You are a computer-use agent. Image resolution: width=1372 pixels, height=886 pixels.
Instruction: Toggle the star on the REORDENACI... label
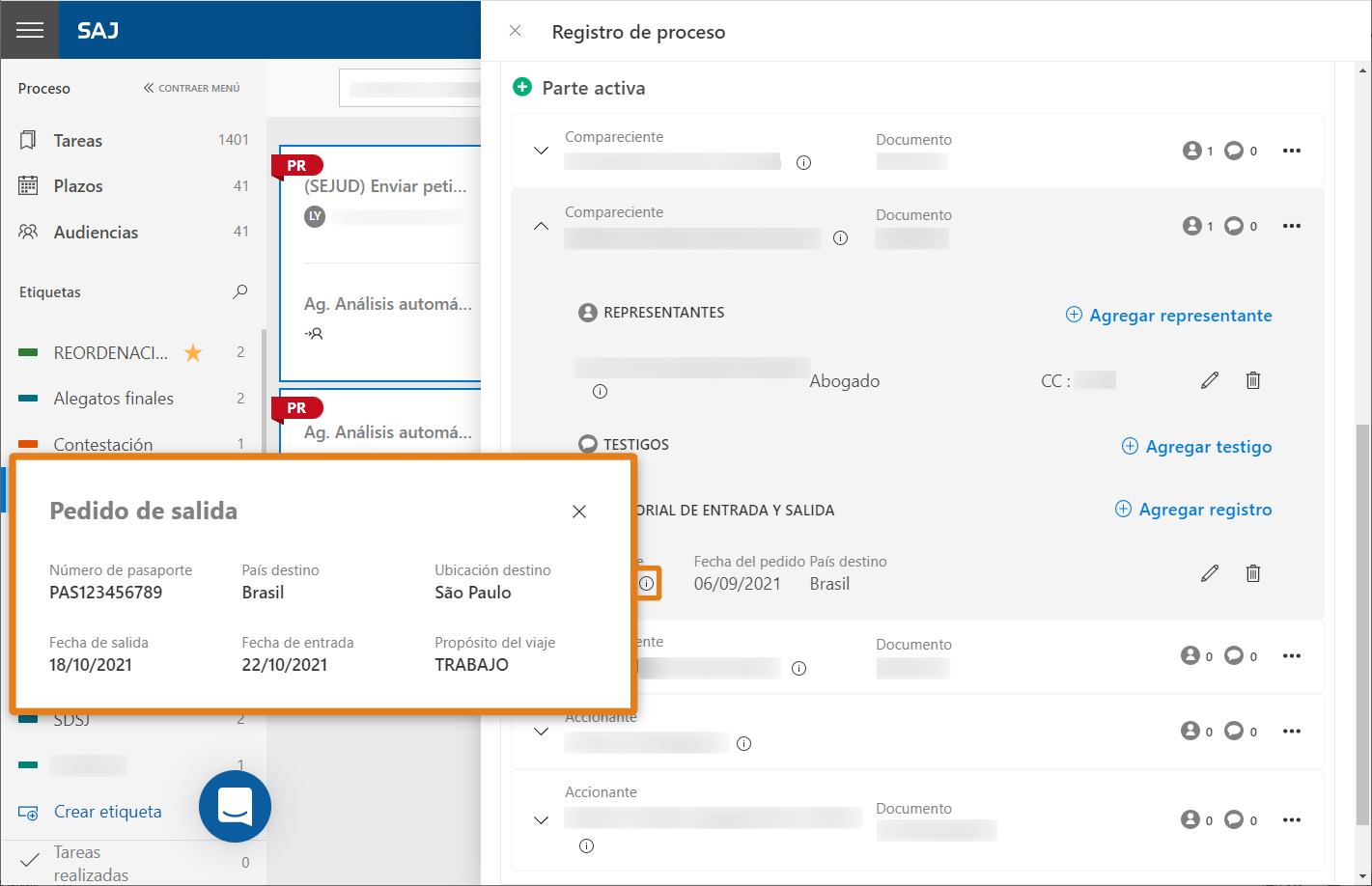[193, 352]
